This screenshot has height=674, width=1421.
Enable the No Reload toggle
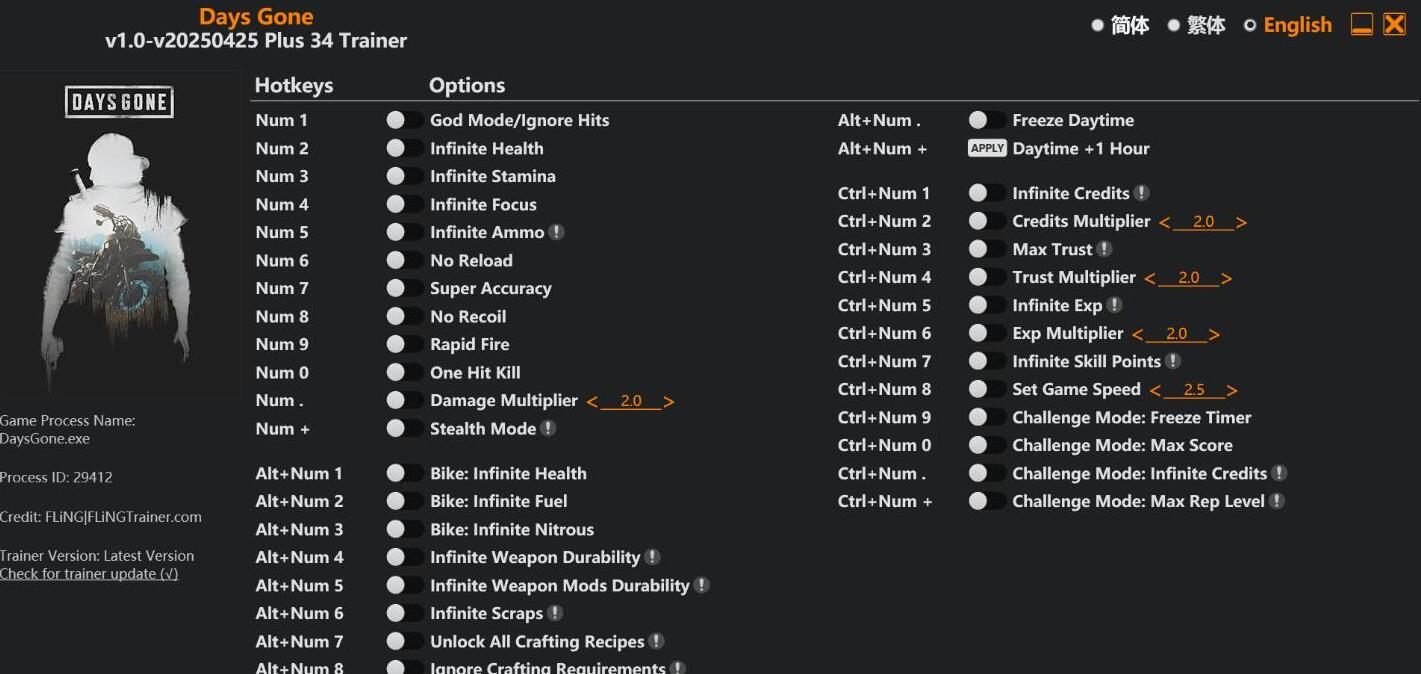pyautogui.click(x=404, y=260)
